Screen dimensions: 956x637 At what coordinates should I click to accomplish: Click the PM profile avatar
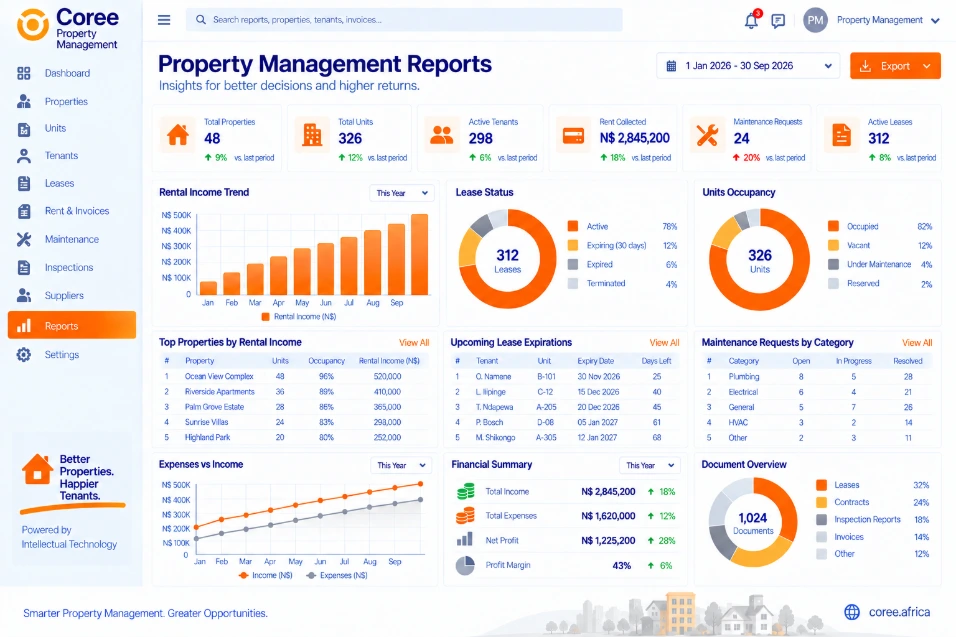(815, 20)
